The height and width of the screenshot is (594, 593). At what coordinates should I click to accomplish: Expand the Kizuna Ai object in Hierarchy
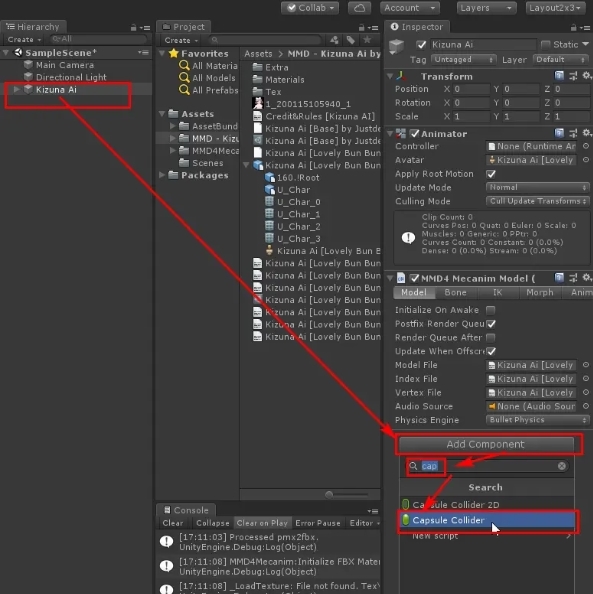[16, 89]
